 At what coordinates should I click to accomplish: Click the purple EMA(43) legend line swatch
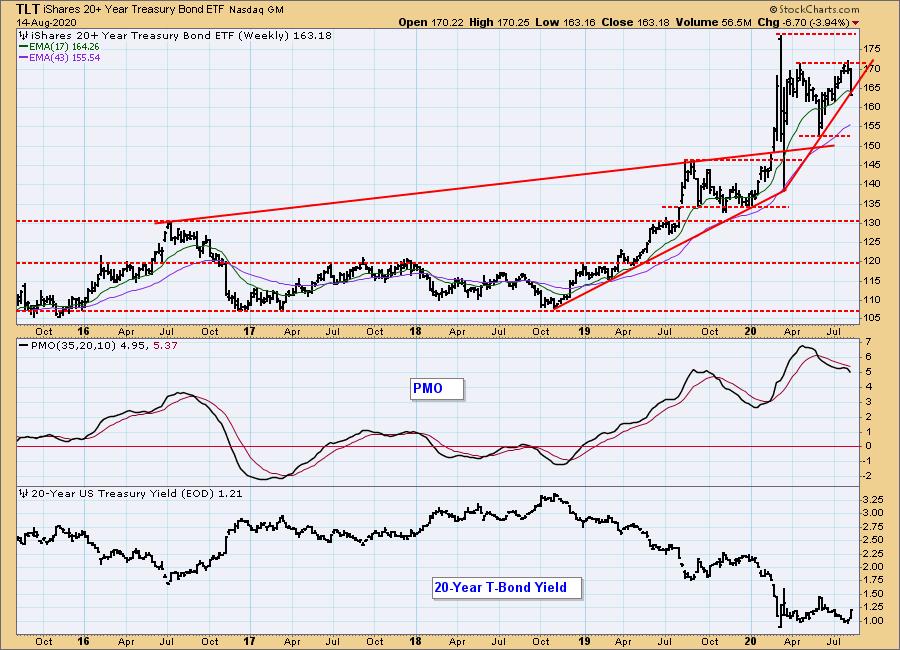tap(24, 57)
